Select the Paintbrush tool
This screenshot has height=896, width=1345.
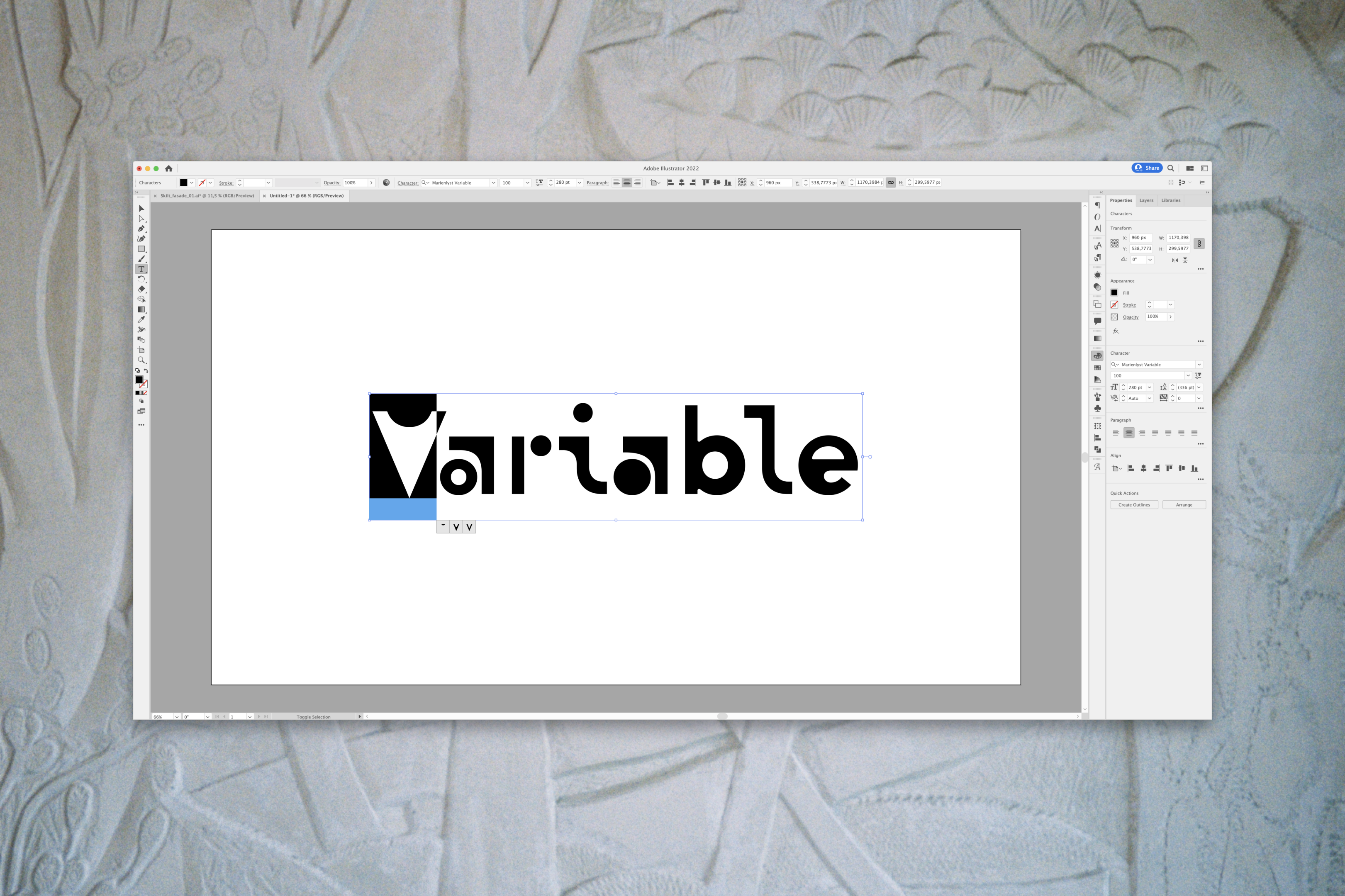141,259
